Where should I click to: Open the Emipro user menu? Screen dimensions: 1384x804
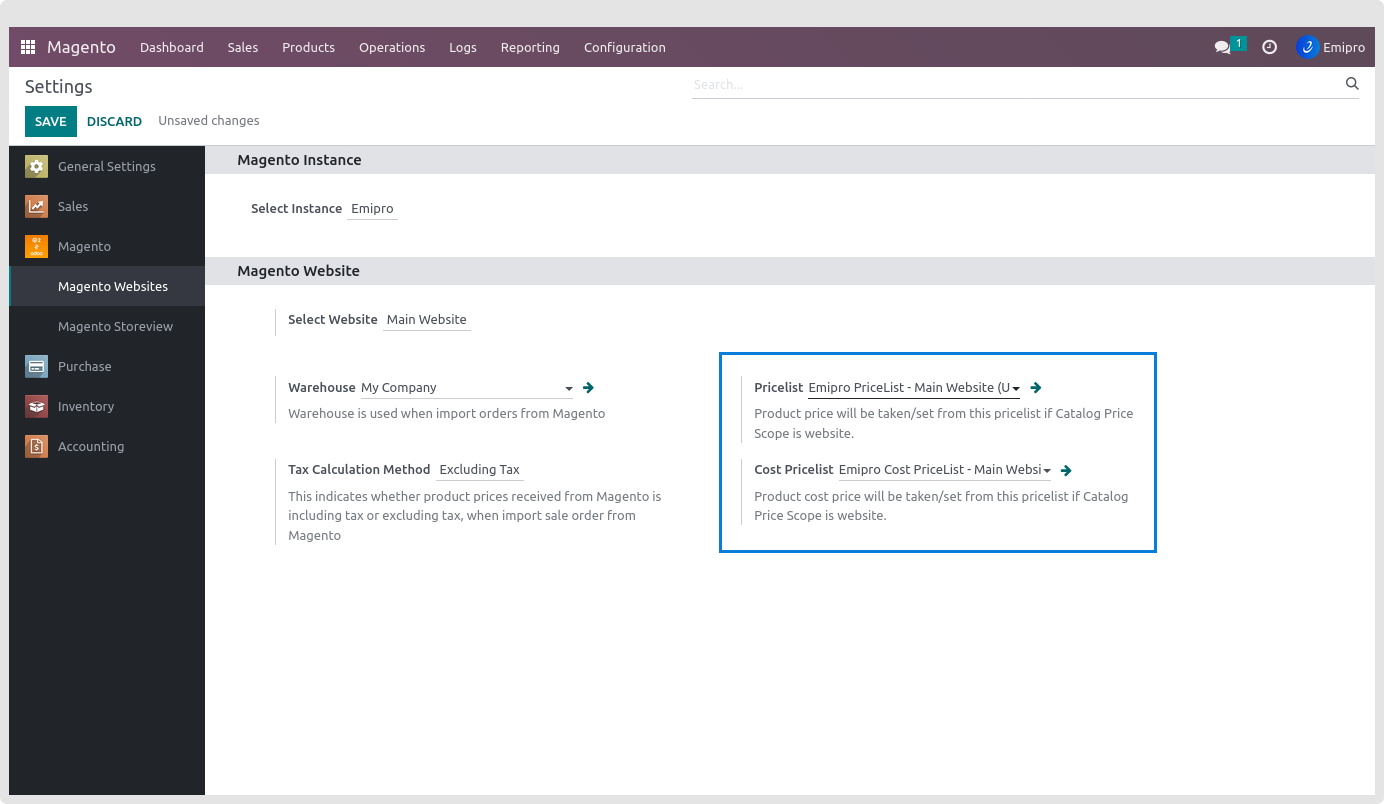click(1331, 47)
